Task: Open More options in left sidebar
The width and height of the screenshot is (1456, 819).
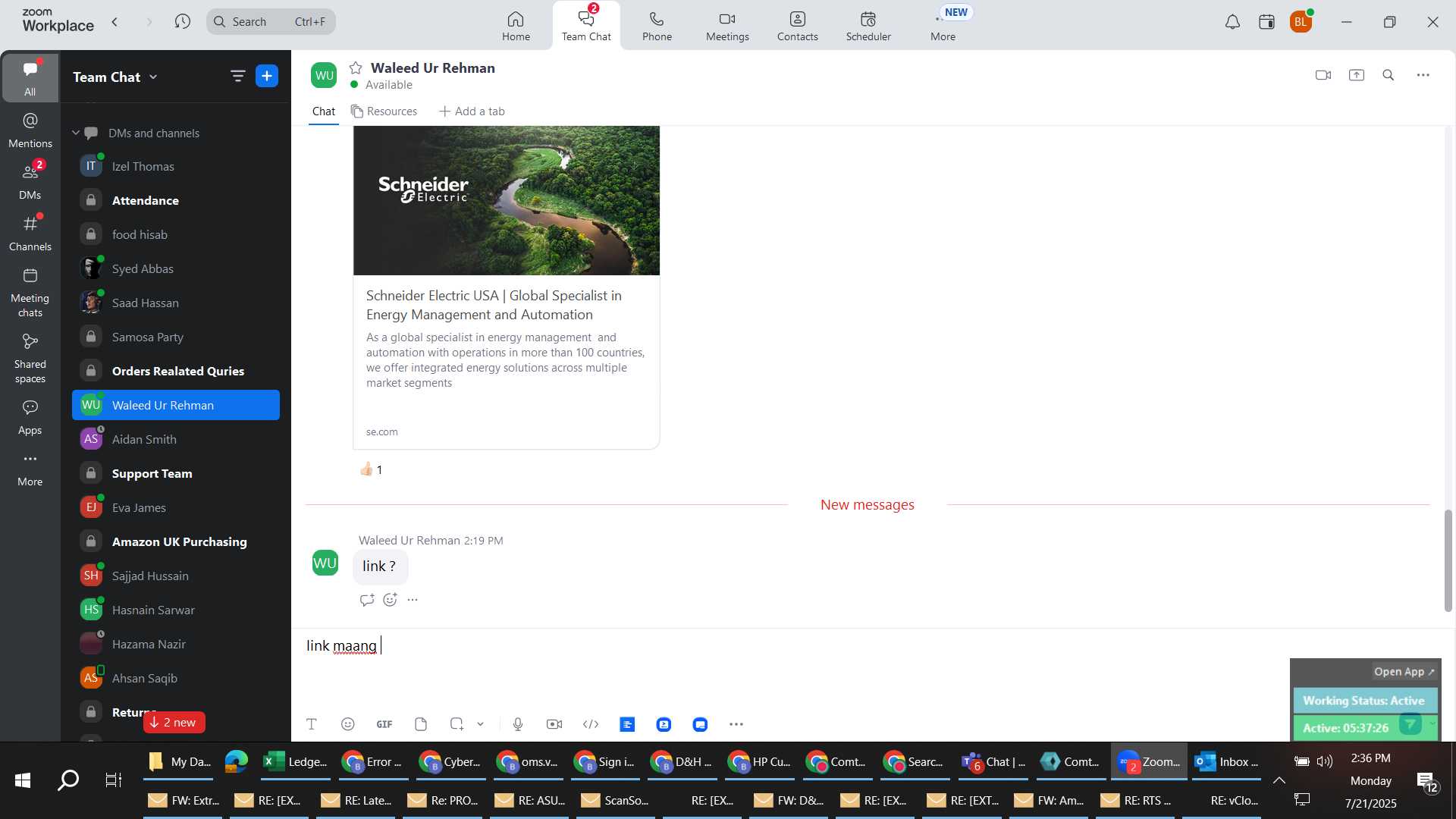Action: pos(30,469)
